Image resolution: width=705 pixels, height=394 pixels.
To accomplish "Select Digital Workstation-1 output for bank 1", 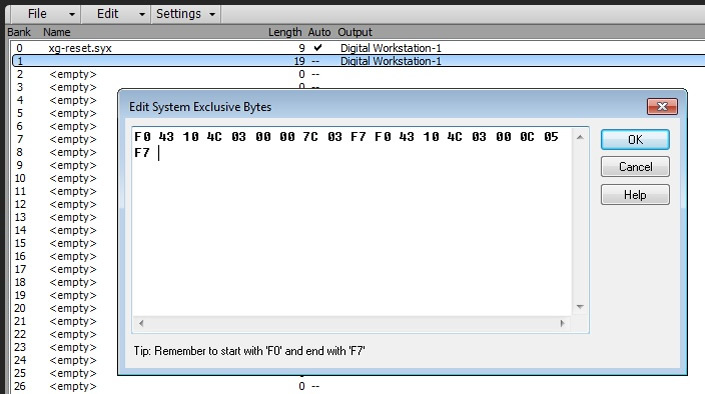I will (x=391, y=61).
